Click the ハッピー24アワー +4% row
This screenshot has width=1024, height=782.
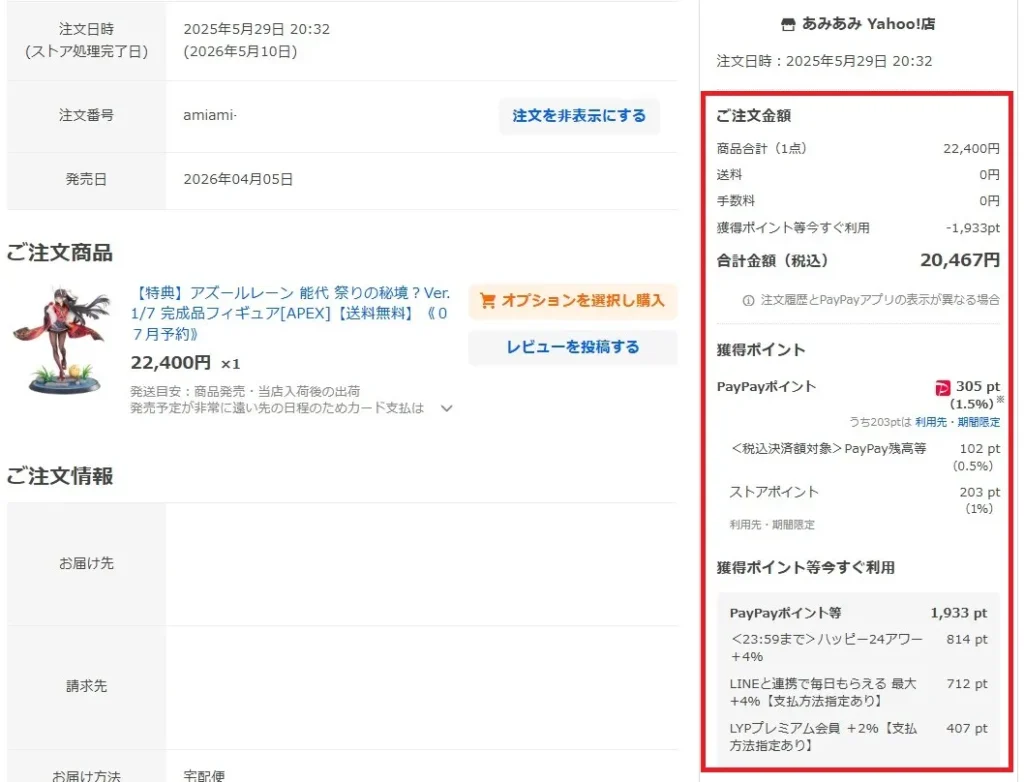[858, 648]
